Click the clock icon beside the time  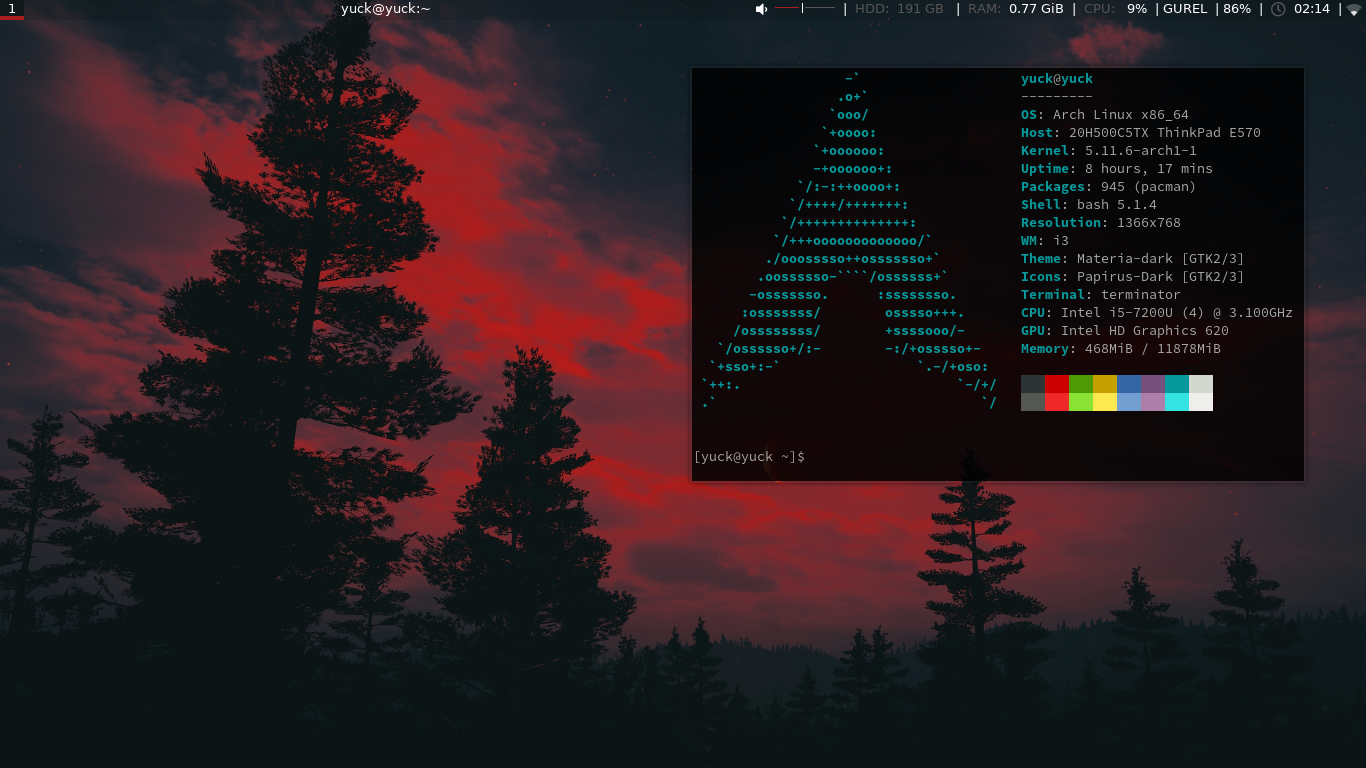(1278, 9)
